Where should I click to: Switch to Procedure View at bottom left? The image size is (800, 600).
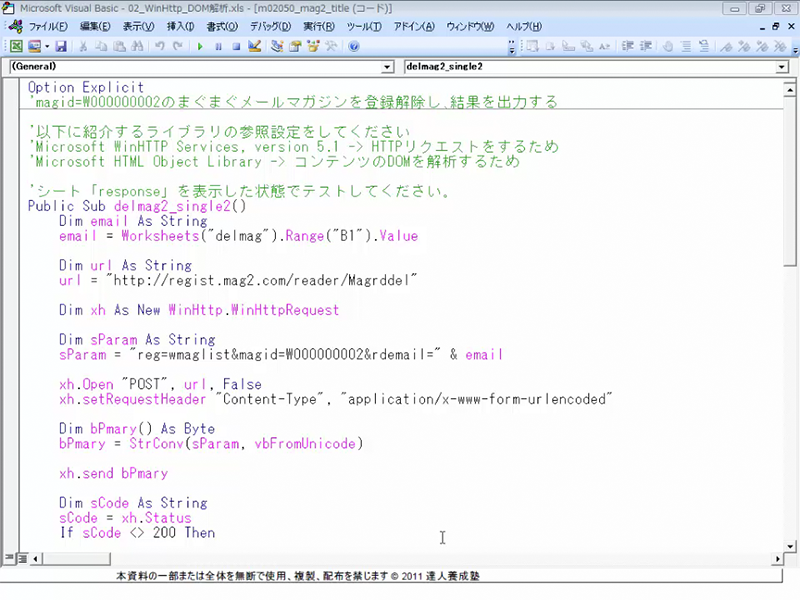9,556
